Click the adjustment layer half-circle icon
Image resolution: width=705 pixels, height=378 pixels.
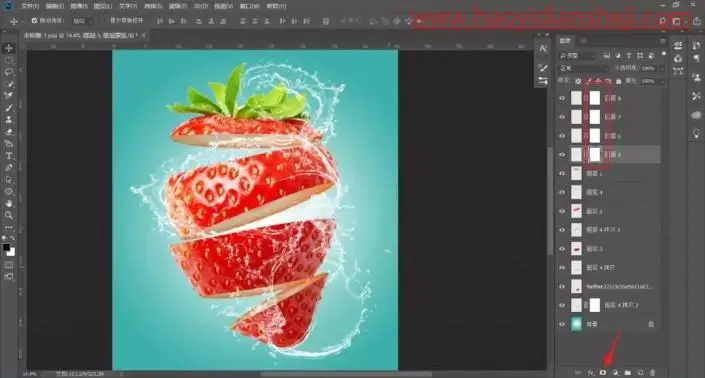[x=616, y=373]
